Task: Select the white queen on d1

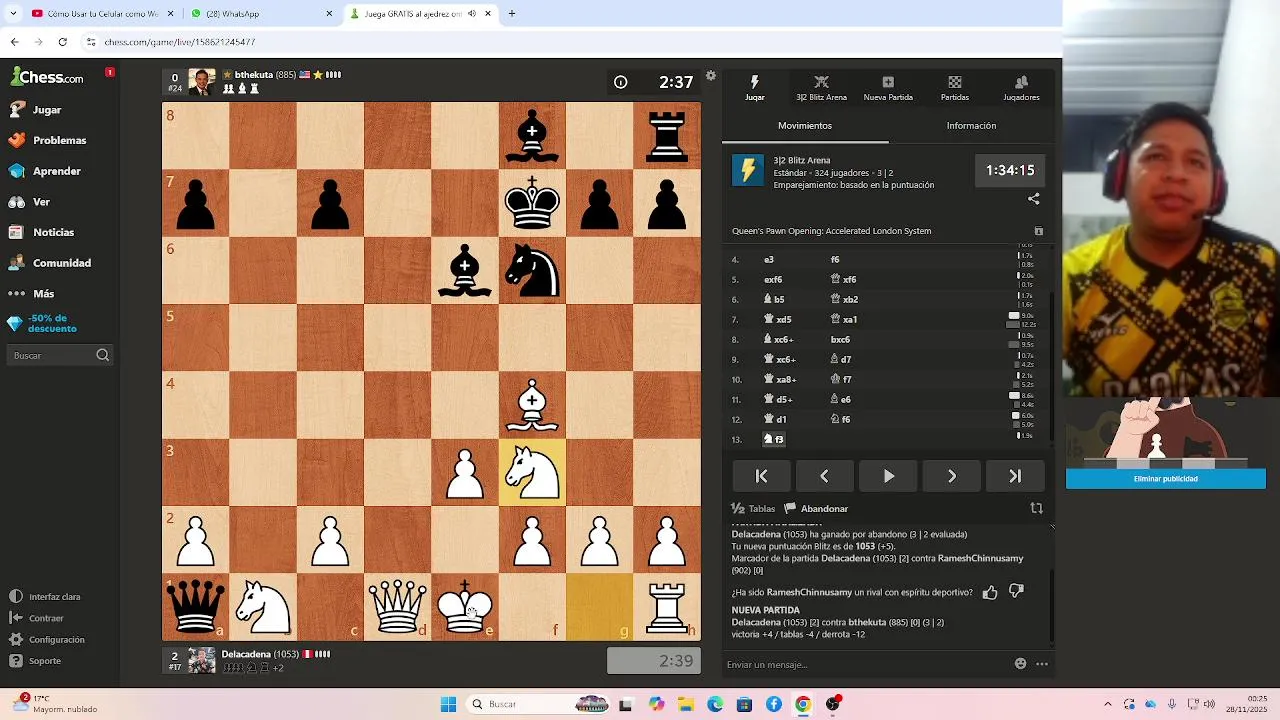Action: (x=397, y=607)
